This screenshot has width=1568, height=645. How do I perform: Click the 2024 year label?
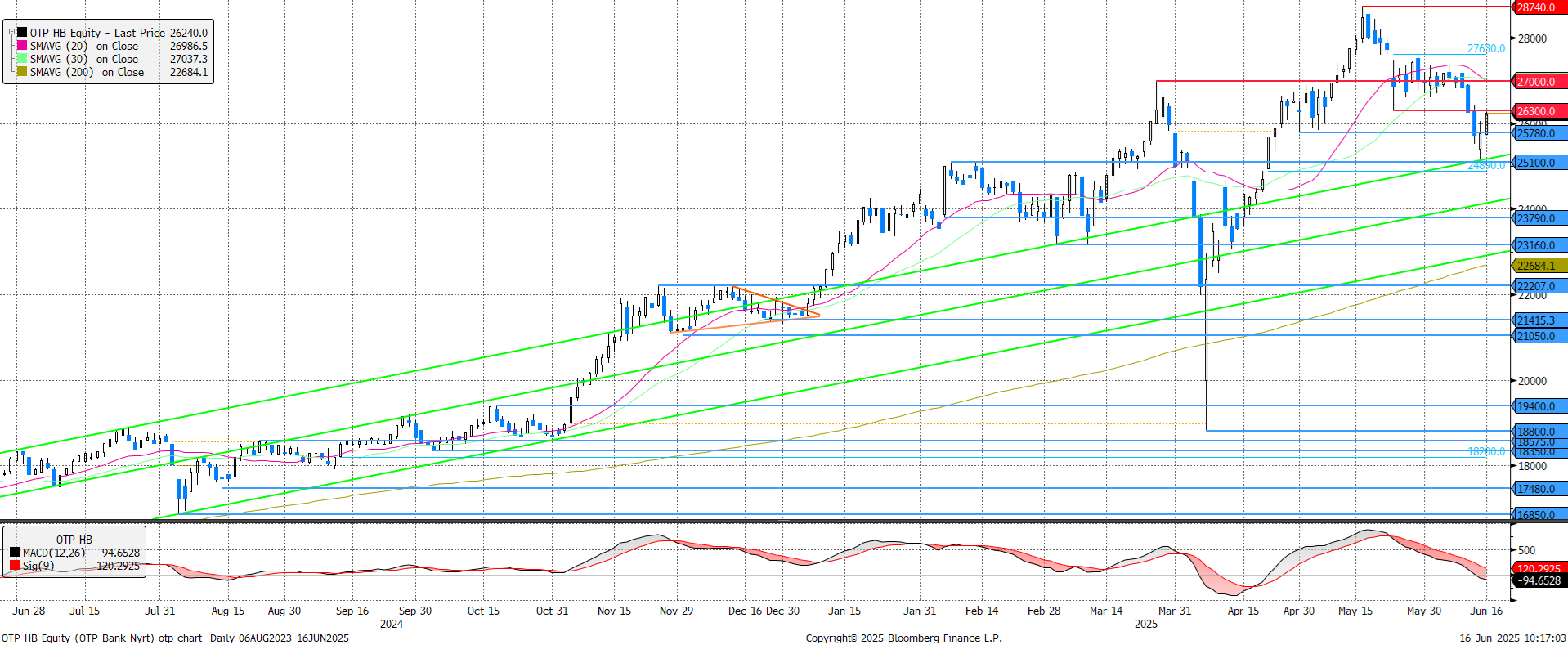pos(392,624)
